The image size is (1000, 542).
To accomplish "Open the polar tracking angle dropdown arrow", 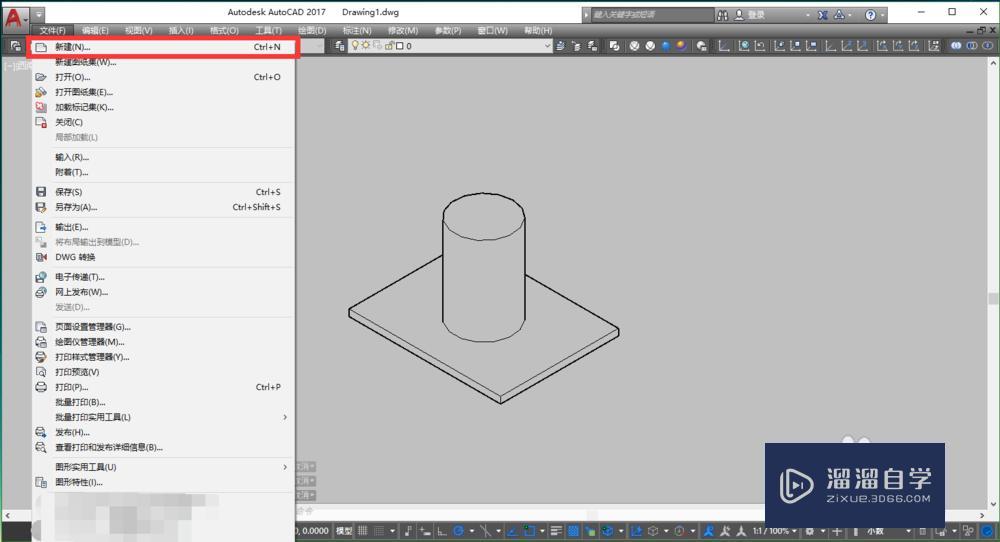I will 472,531.
